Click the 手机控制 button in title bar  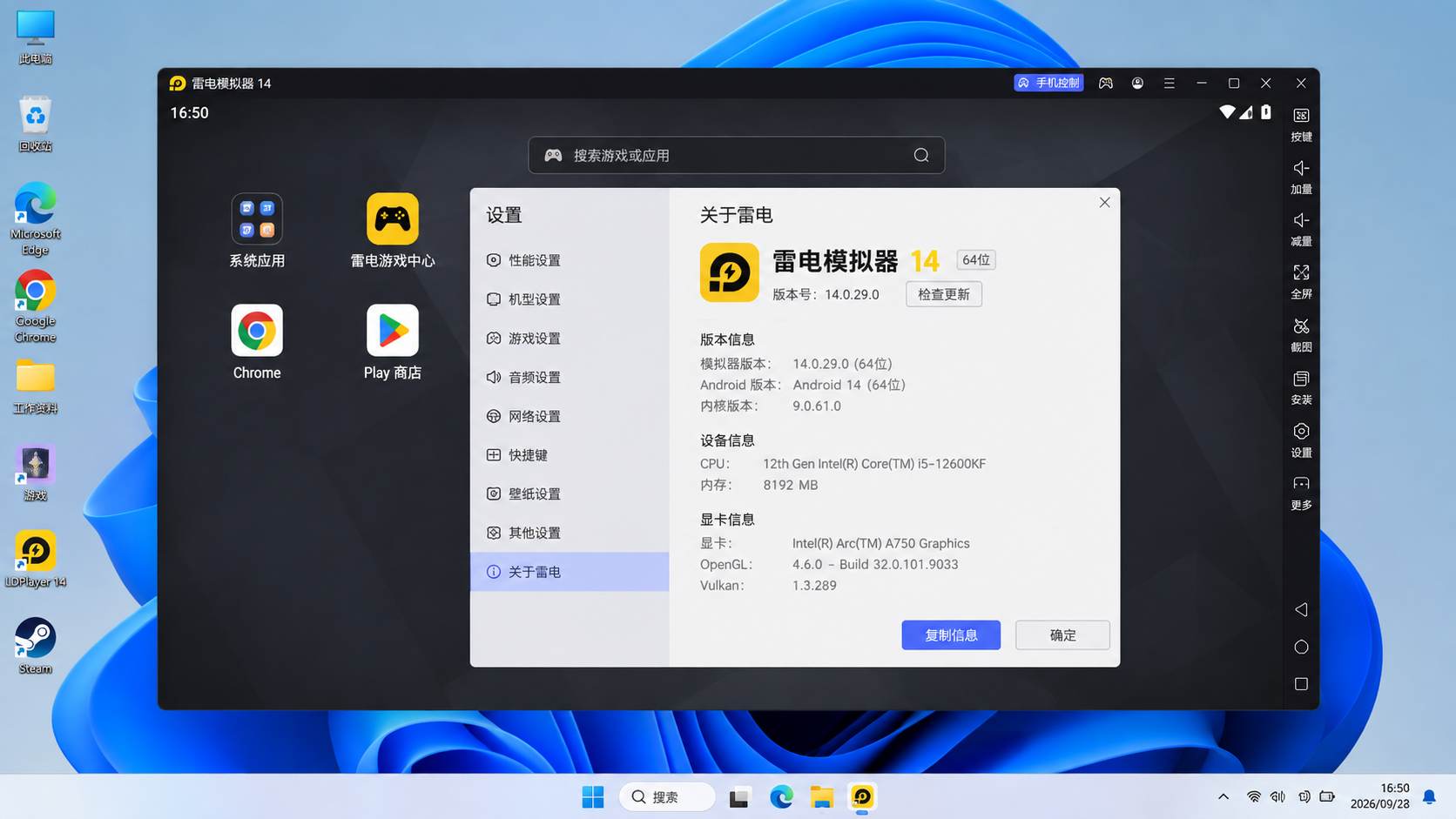(1048, 83)
